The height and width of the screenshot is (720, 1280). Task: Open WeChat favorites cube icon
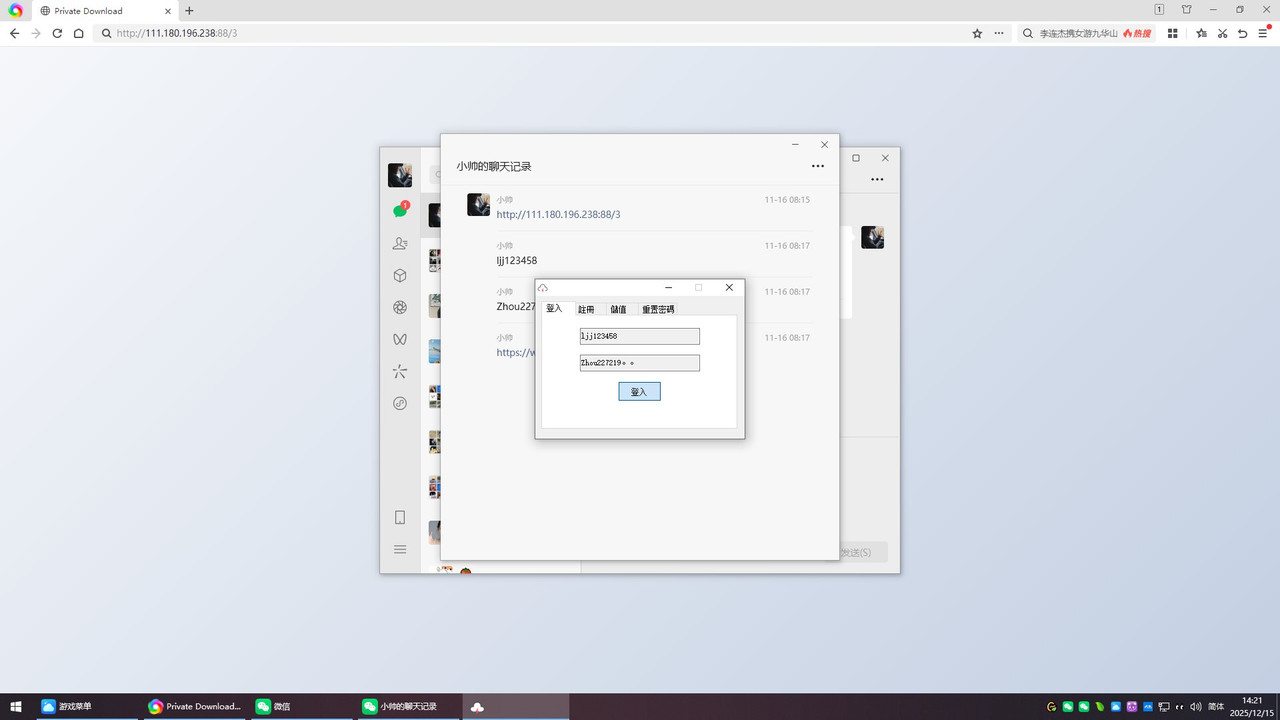point(400,275)
